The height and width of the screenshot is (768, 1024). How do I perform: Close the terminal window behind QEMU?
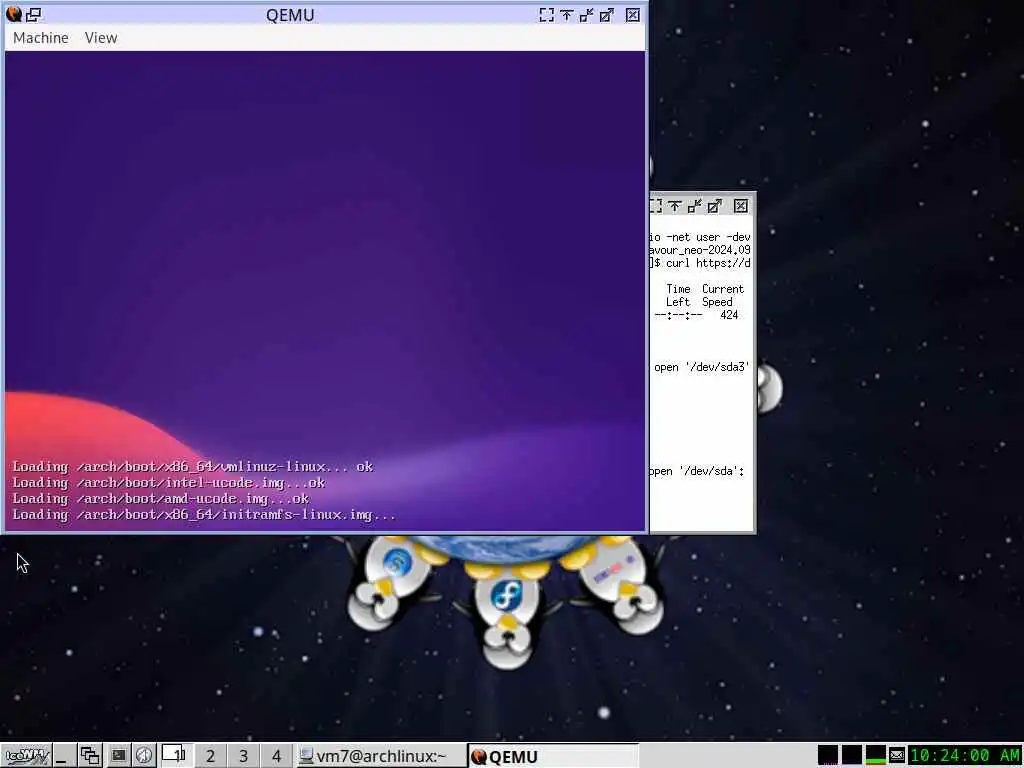pos(741,206)
